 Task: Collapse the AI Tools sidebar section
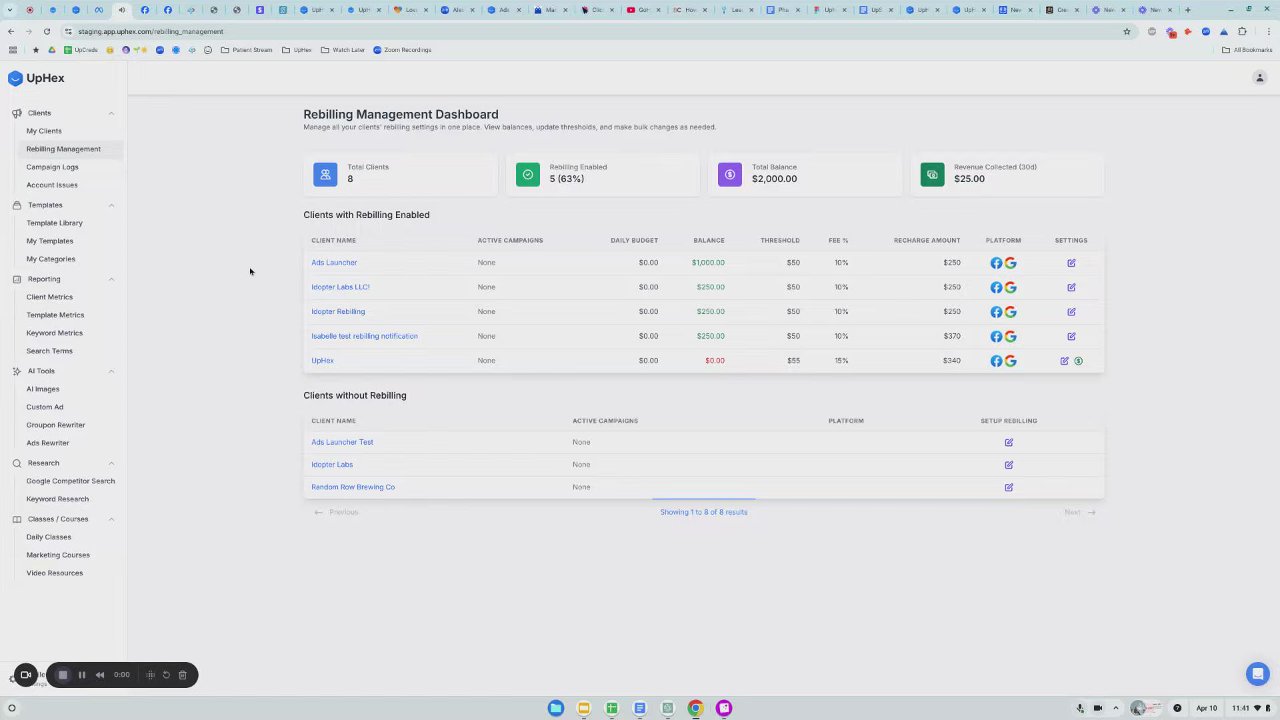(111, 371)
